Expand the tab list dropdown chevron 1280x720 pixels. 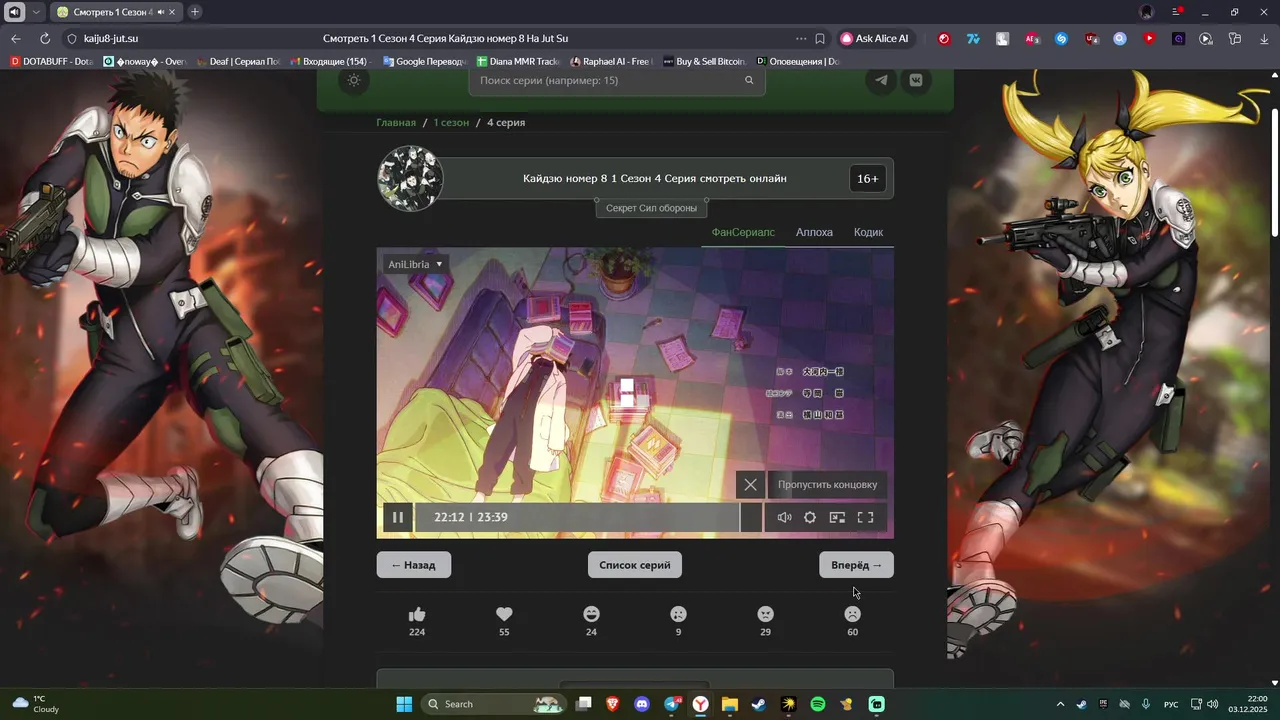click(36, 12)
